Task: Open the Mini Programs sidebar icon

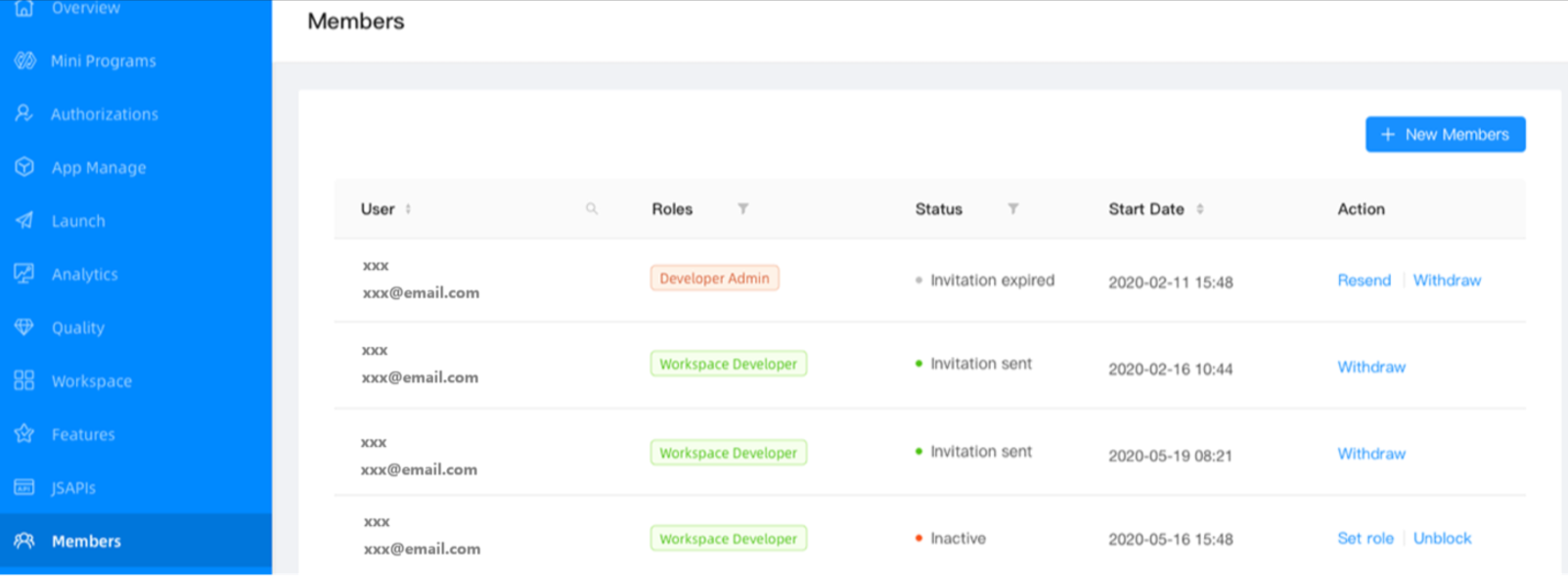Action: pyautogui.click(x=24, y=61)
